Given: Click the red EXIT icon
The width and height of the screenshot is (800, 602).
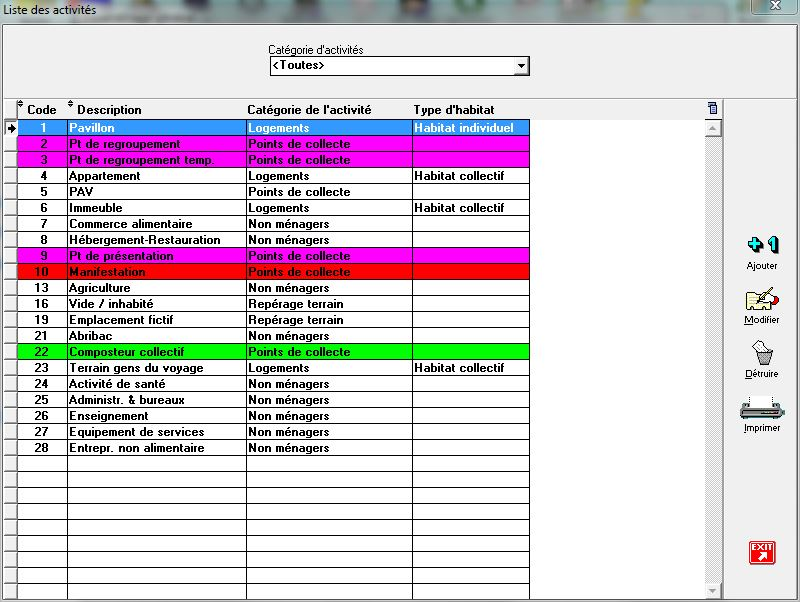Looking at the screenshot, I should click(x=762, y=552).
